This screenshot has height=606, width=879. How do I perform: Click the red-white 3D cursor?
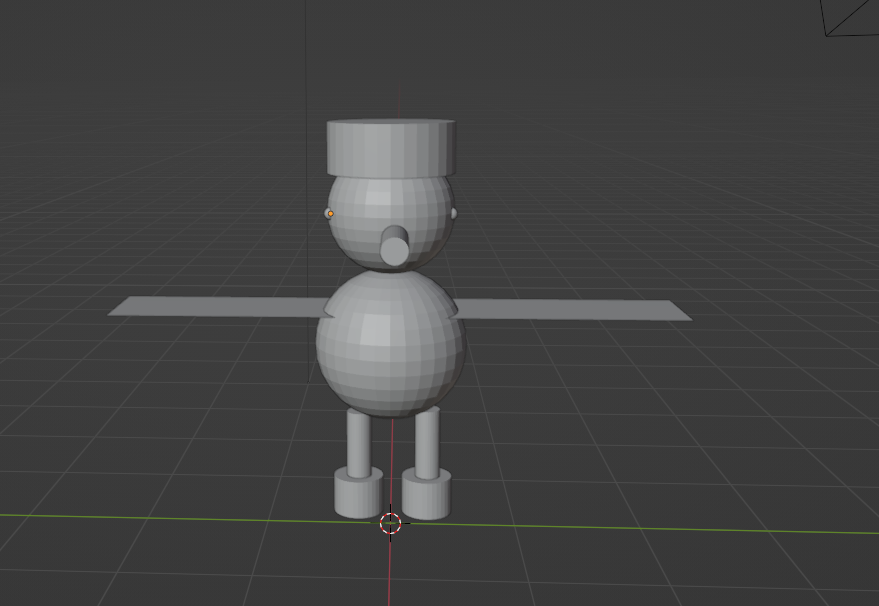[x=391, y=523]
